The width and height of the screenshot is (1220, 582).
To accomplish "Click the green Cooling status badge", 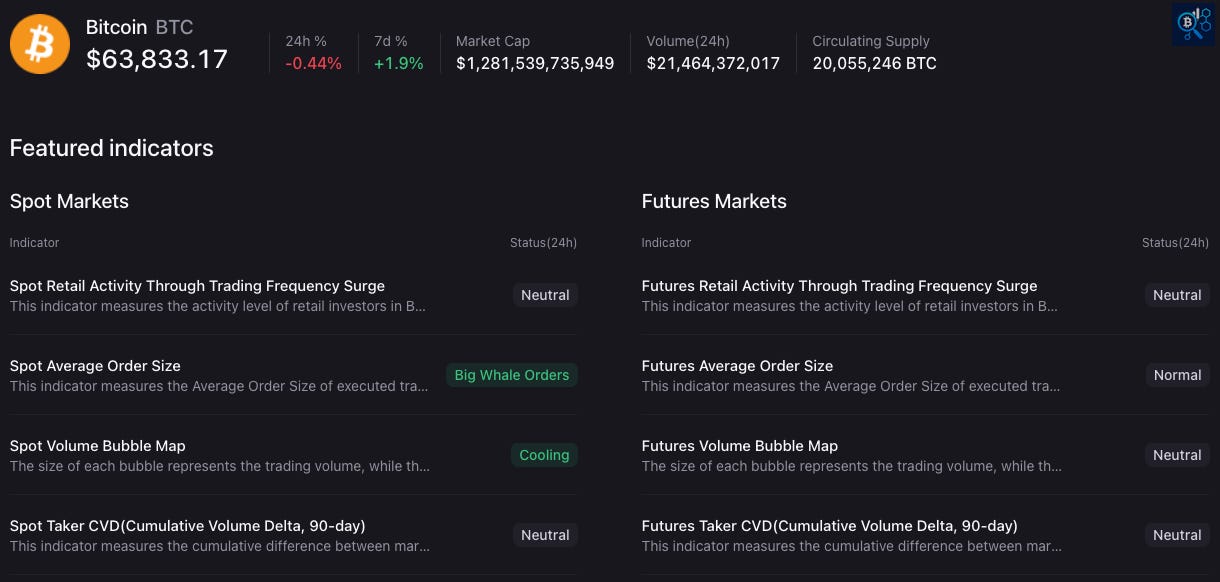I will 544,455.
